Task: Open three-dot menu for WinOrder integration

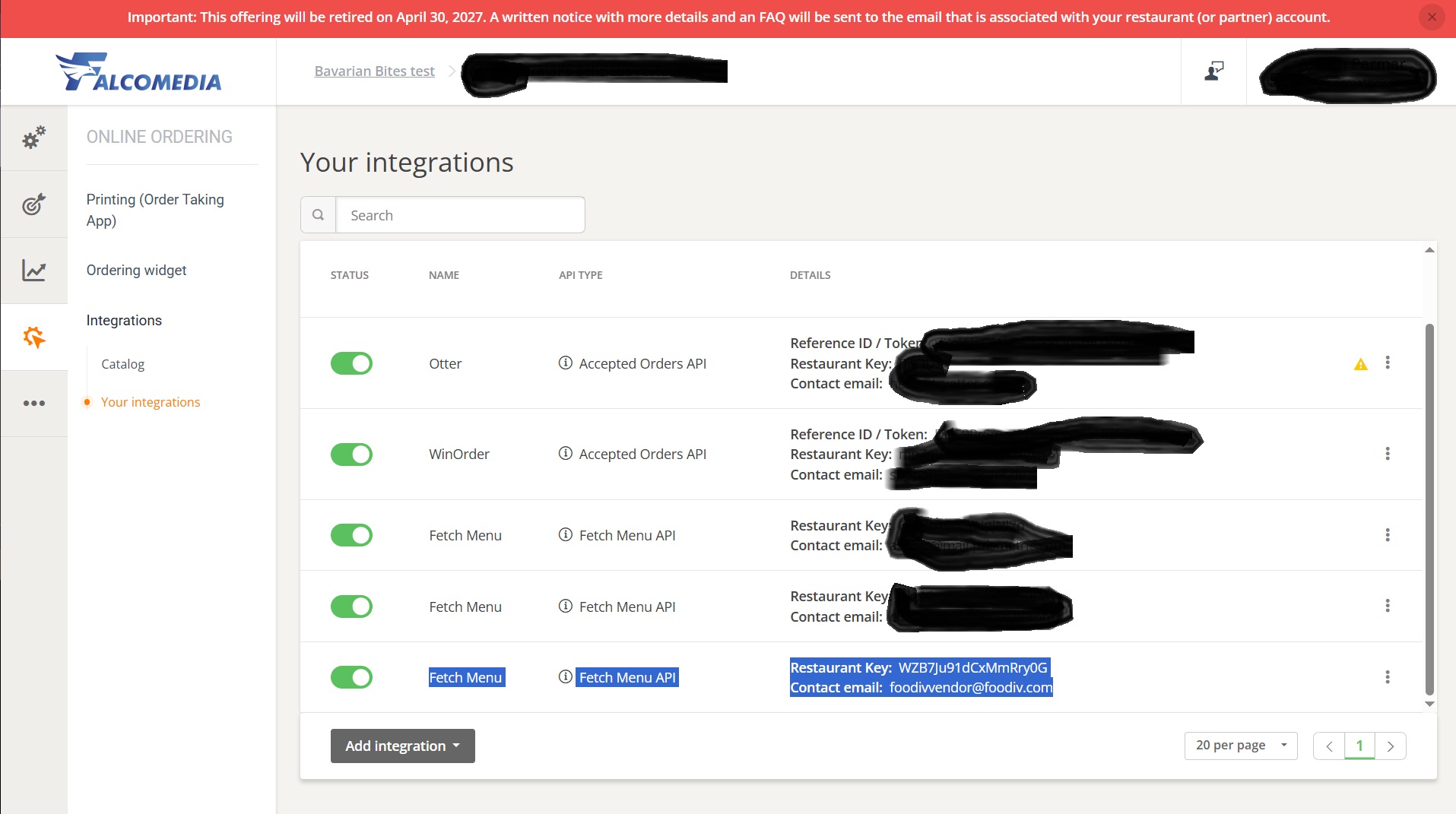Action: [x=1388, y=454]
